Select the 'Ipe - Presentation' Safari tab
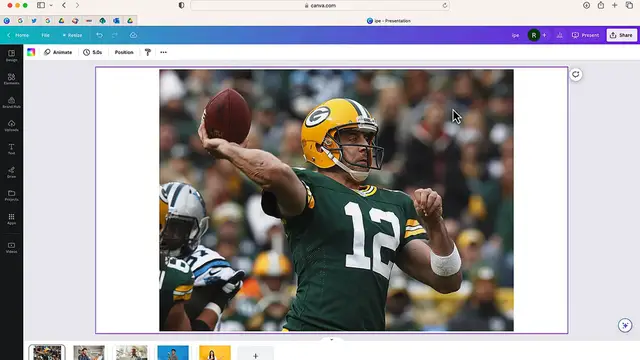The width and height of the screenshot is (640, 360). (388, 20)
